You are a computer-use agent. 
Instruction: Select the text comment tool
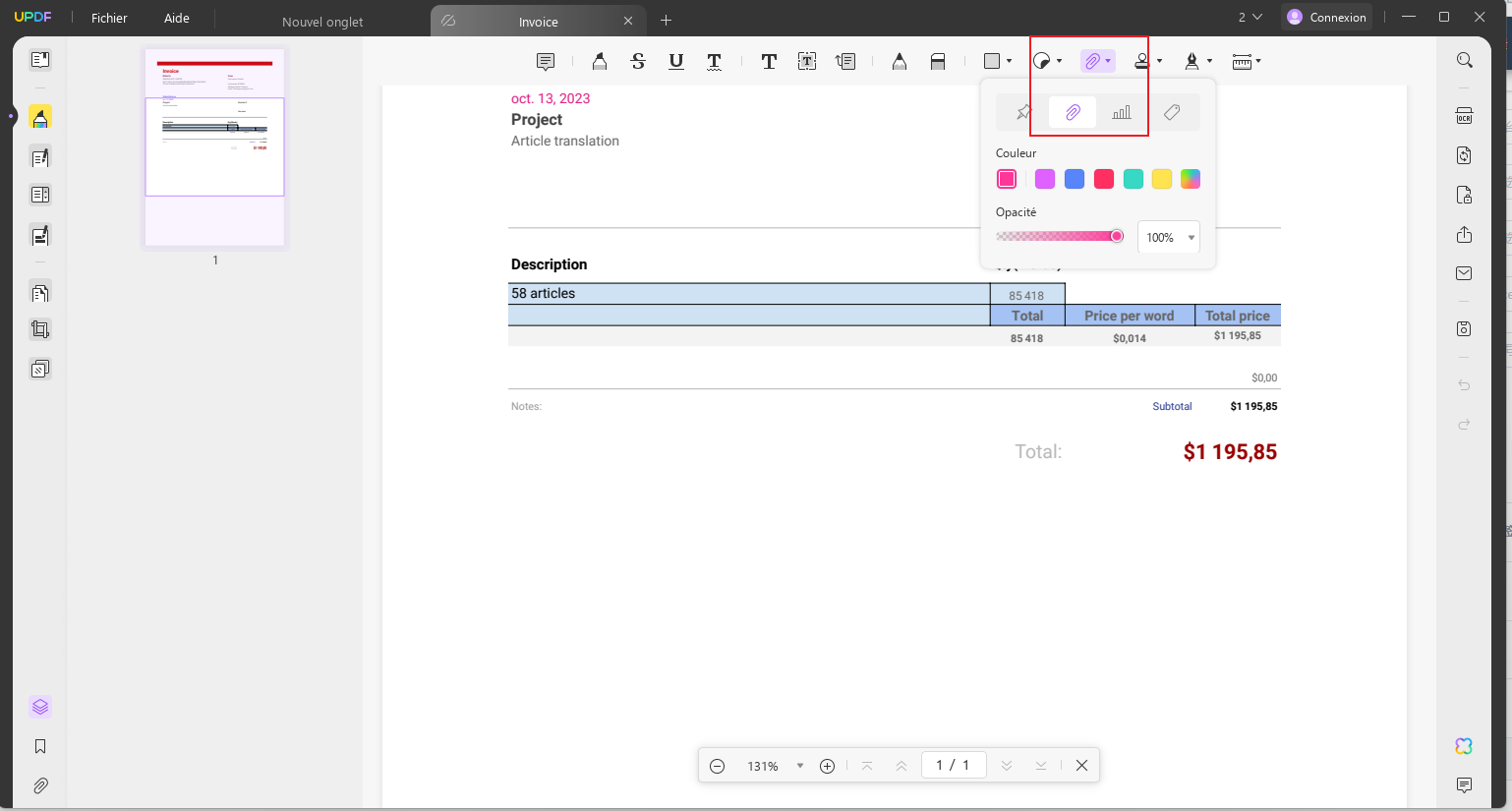(x=769, y=61)
